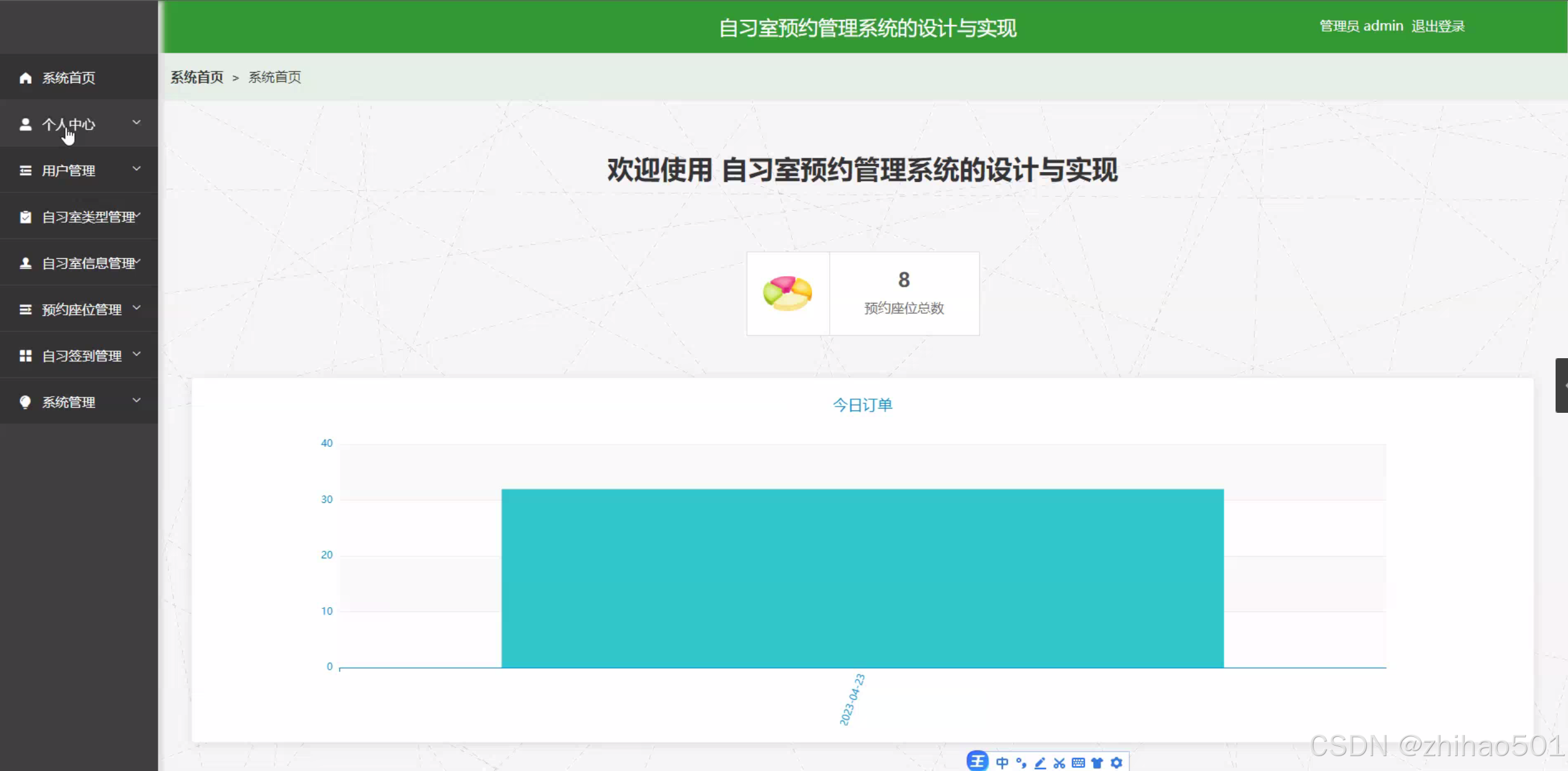The image size is (1568, 771).
Task: Click the grid icon beside 自习签到管理
Action: coord(25,356)
